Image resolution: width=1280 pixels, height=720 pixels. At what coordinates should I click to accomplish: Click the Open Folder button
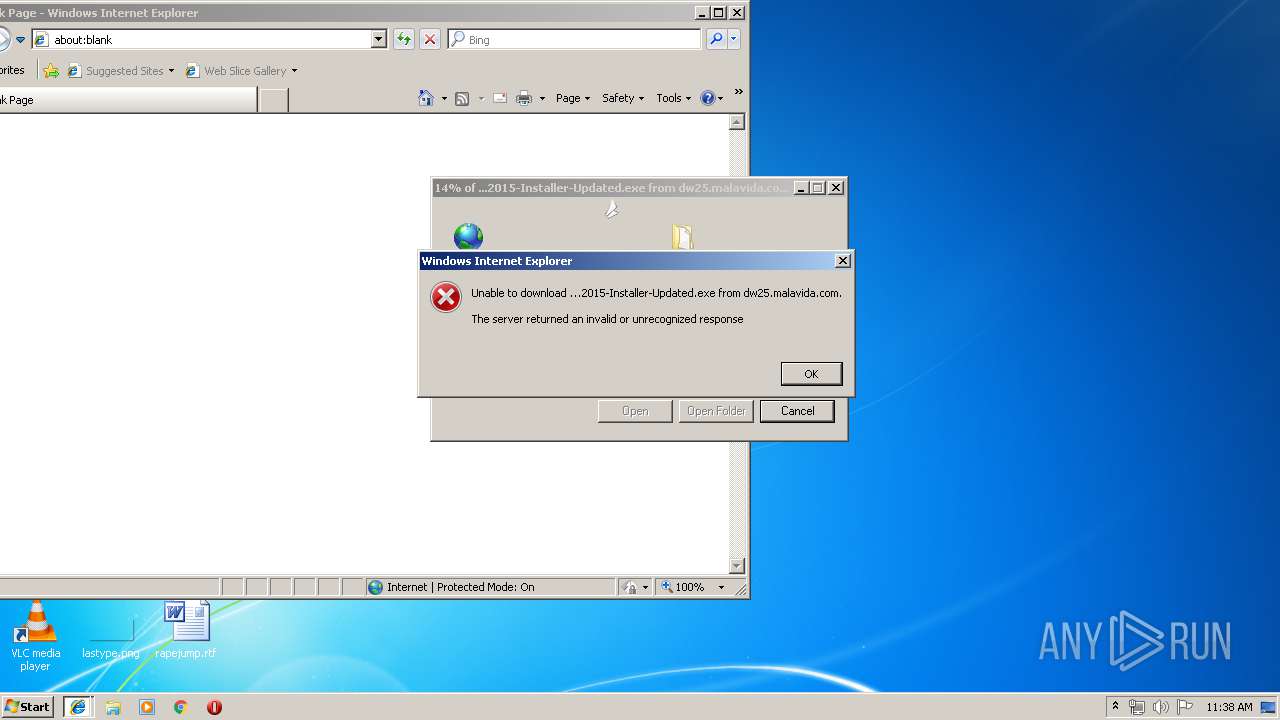point(716,411)
